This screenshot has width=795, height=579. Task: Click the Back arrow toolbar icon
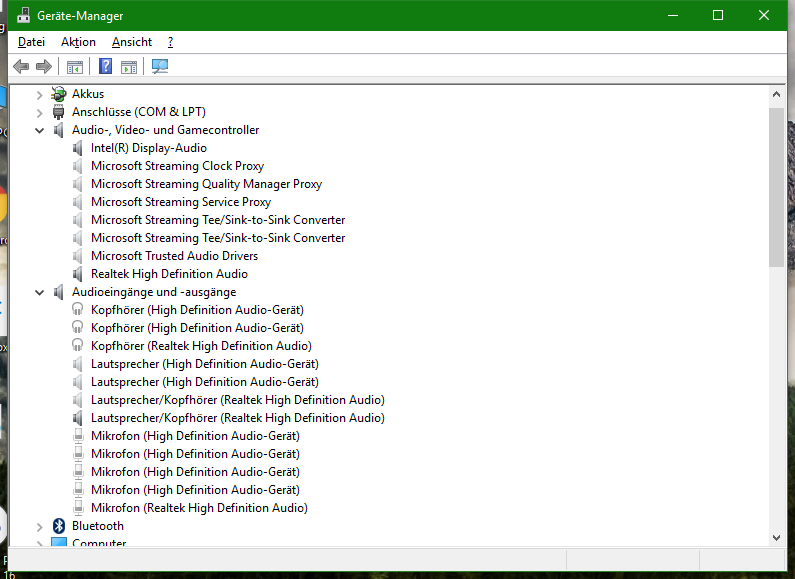(x=21, y=66)
